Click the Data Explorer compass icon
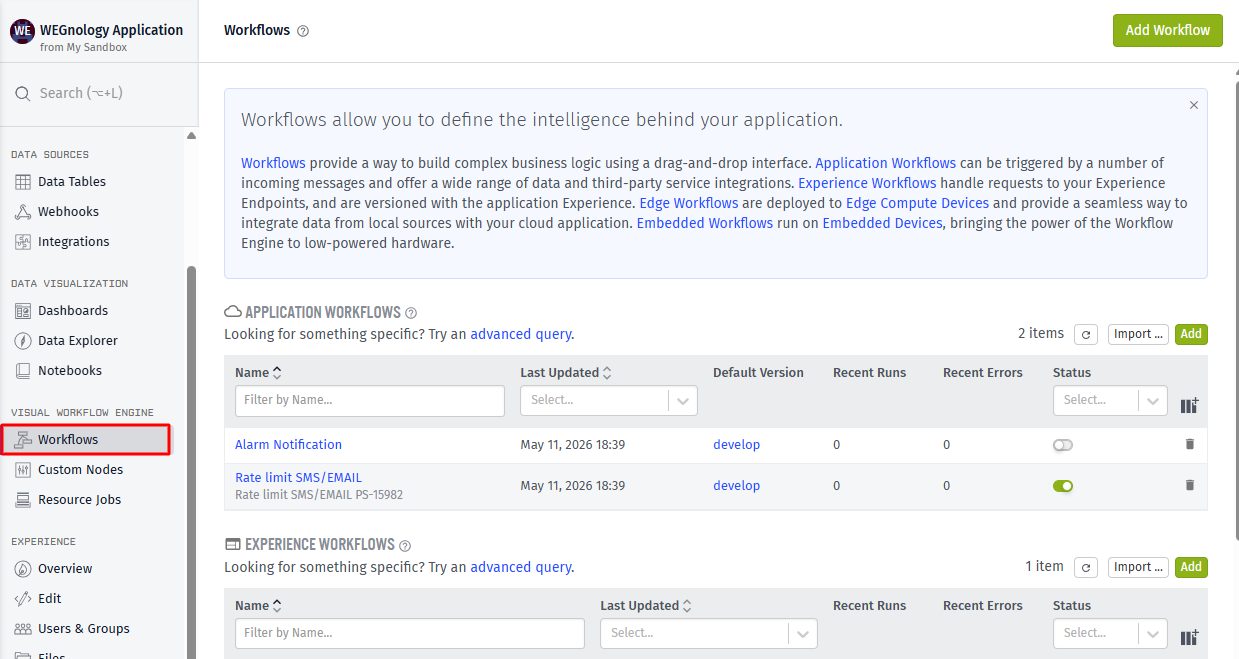Viewport: 1239px width, 659px height. coord(22,341)
